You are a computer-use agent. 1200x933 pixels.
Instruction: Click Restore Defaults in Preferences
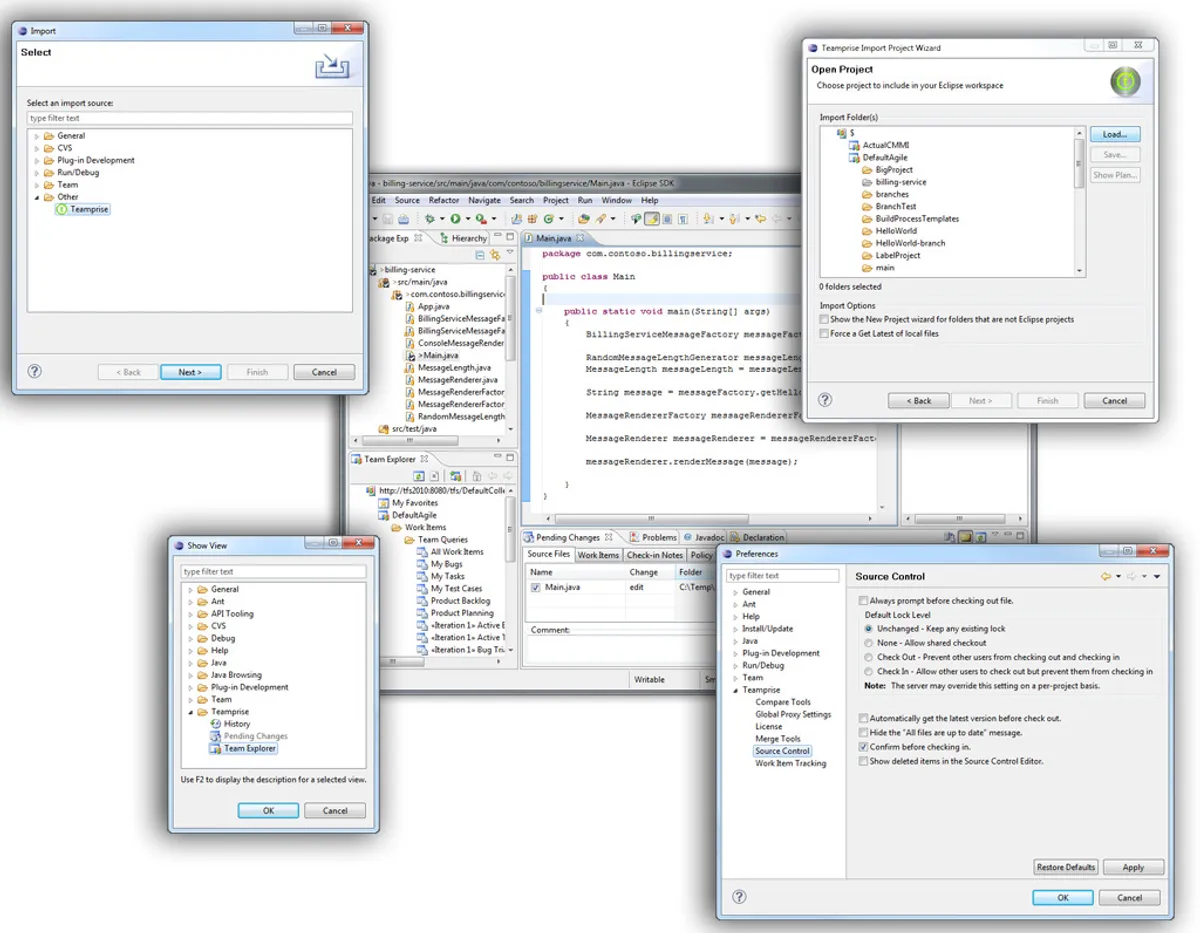pyautogui.click(x=1066, y=867)
